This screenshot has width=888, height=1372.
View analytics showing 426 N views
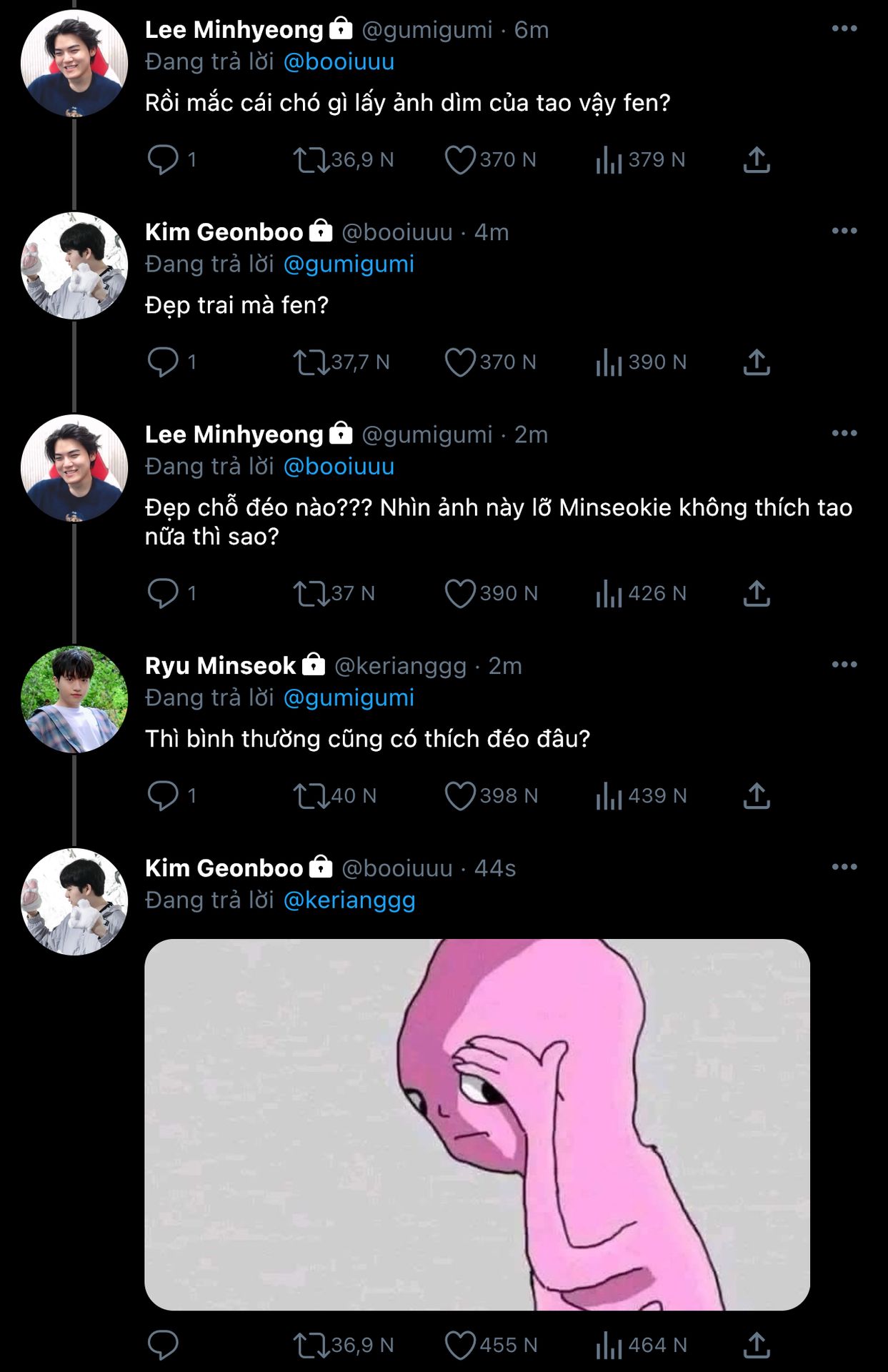[x=609, y=593]
